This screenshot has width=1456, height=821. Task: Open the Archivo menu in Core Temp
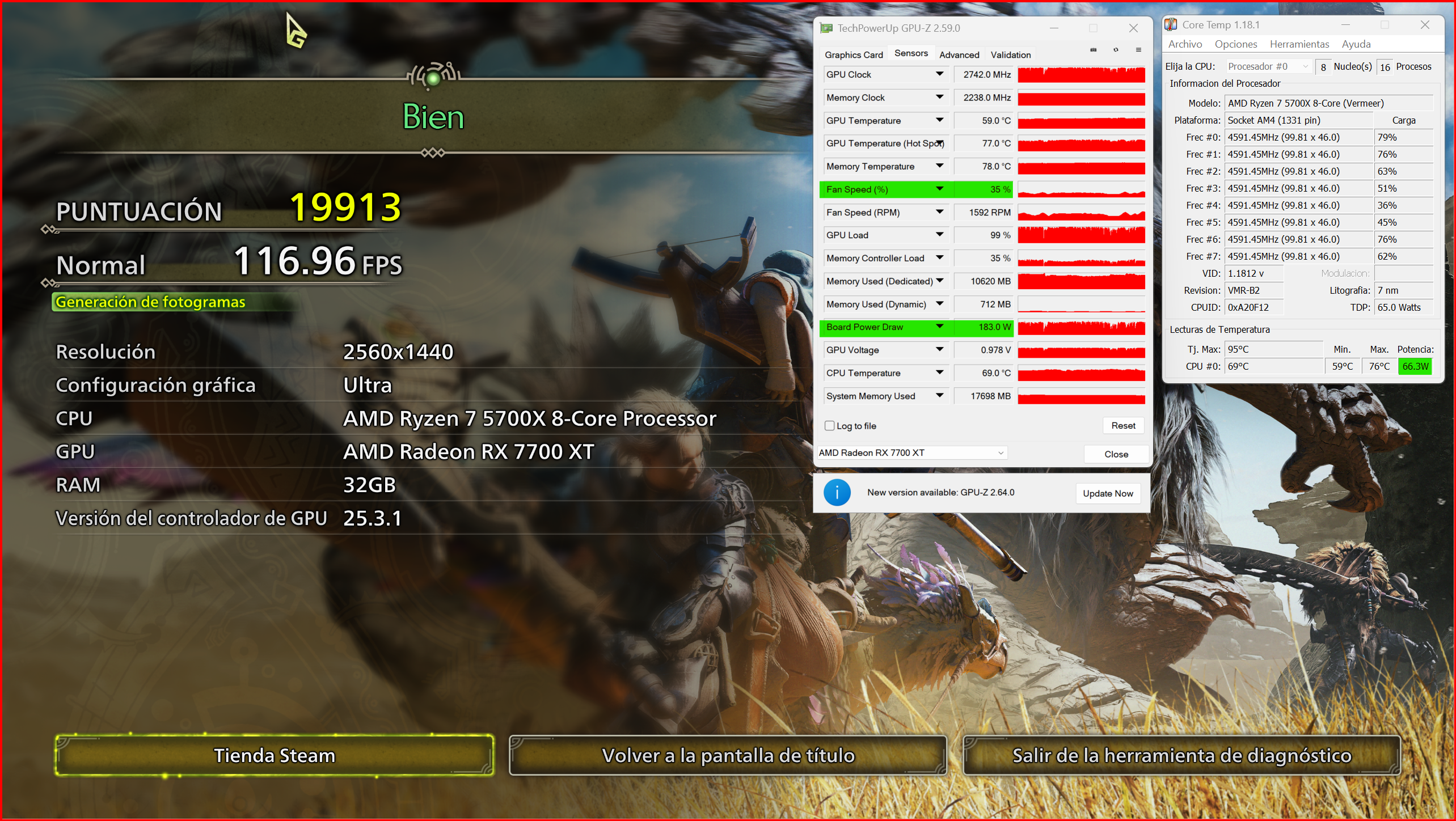point(1185,44)
